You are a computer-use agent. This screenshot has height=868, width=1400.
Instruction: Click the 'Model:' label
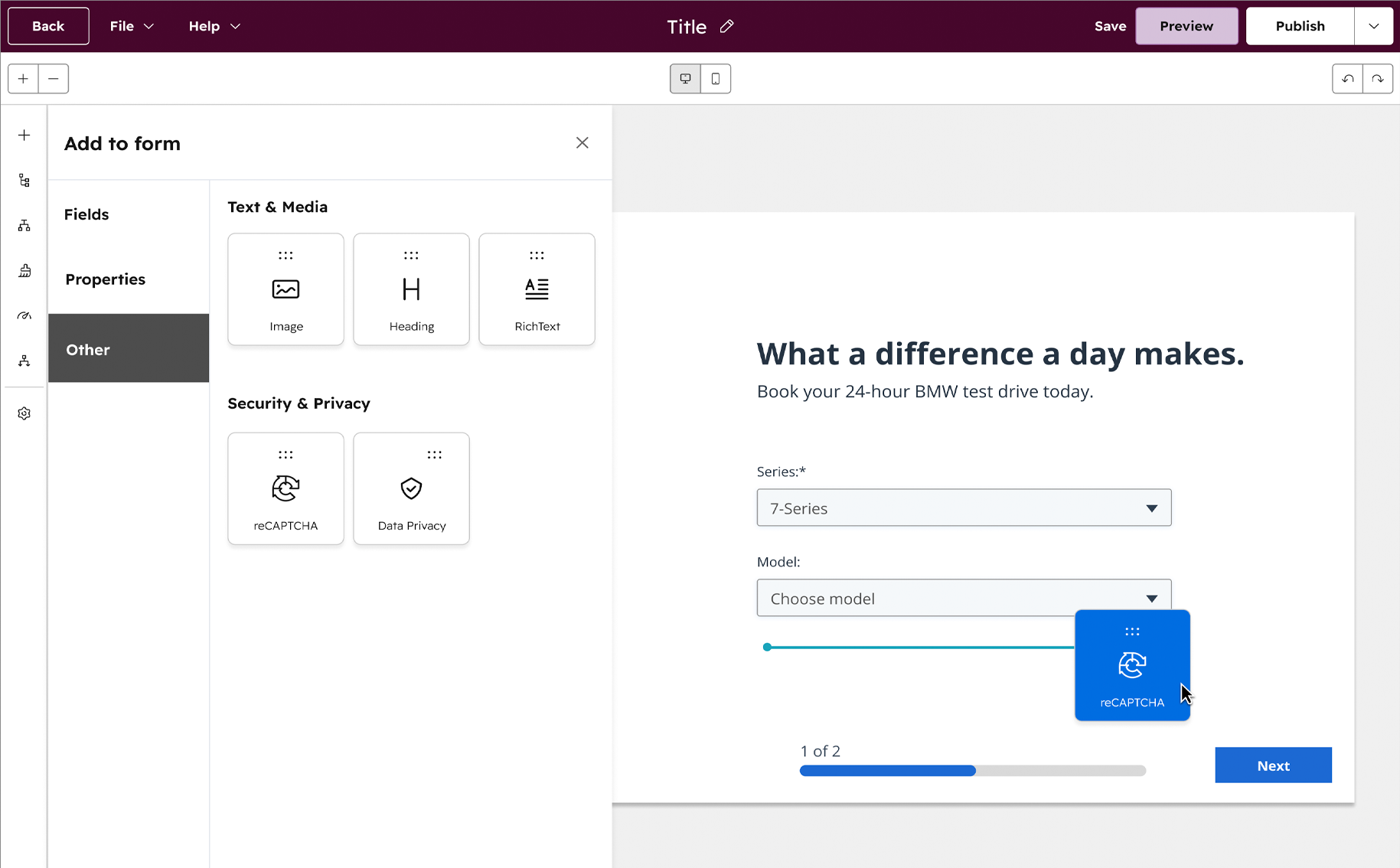[778, 562]
